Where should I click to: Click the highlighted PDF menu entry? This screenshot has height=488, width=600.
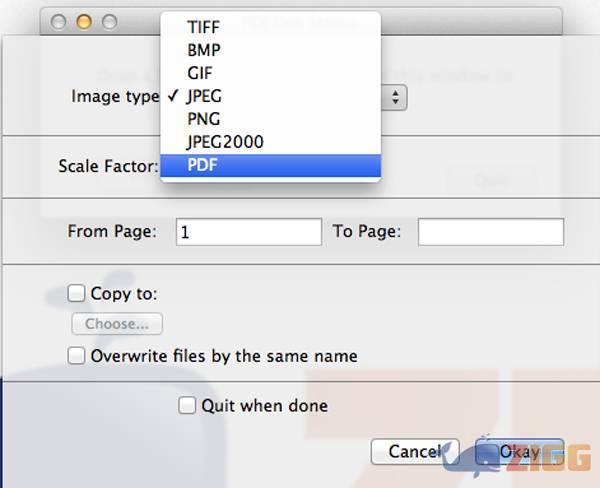point(202,165)
